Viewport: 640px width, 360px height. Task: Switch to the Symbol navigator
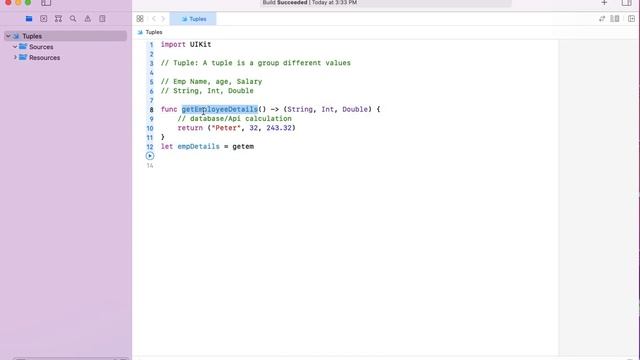point(58,19)
